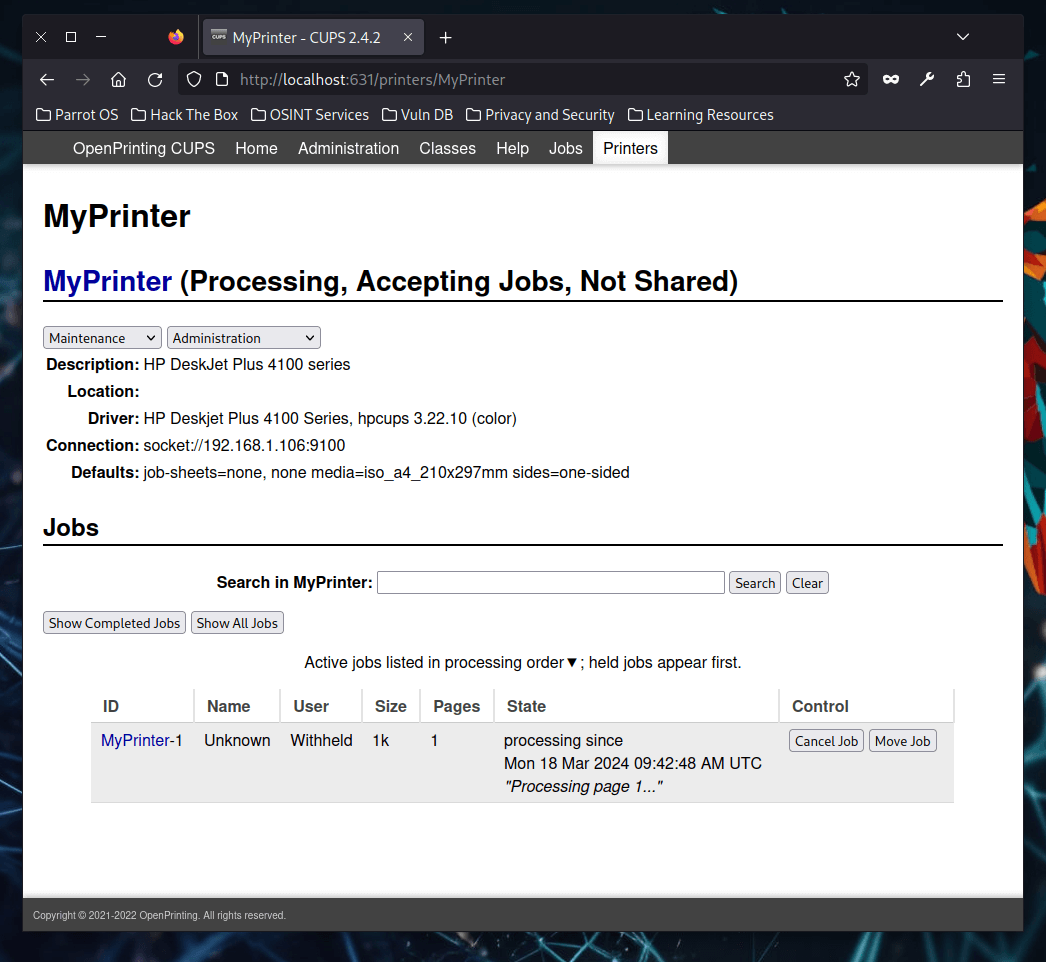Viewport: 1046px width, 962px height.
Task: Open the extensions puzzle icon
Action: point(963,79)
